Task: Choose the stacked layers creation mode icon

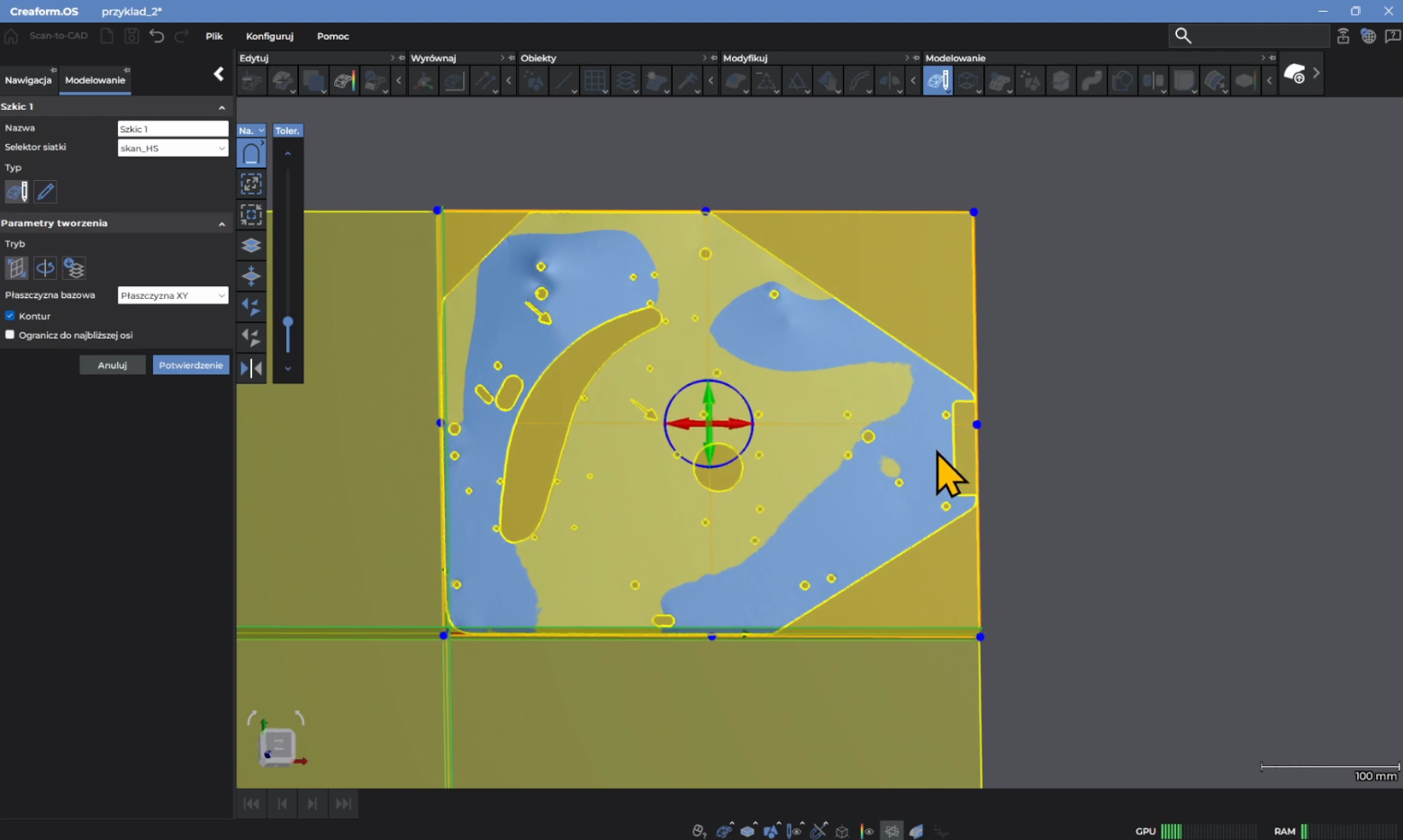Action: pyautogui.click(x=74, y=268)
